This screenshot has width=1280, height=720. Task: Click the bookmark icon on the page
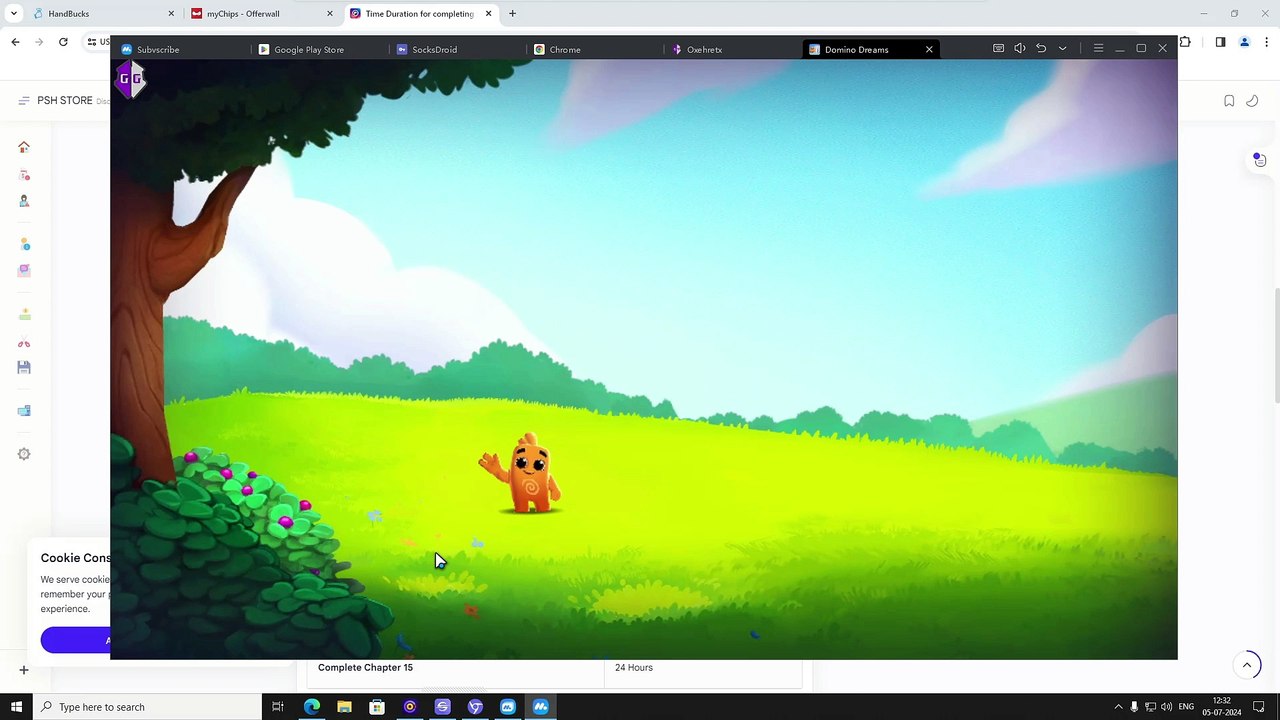[x=1229, y=101]
